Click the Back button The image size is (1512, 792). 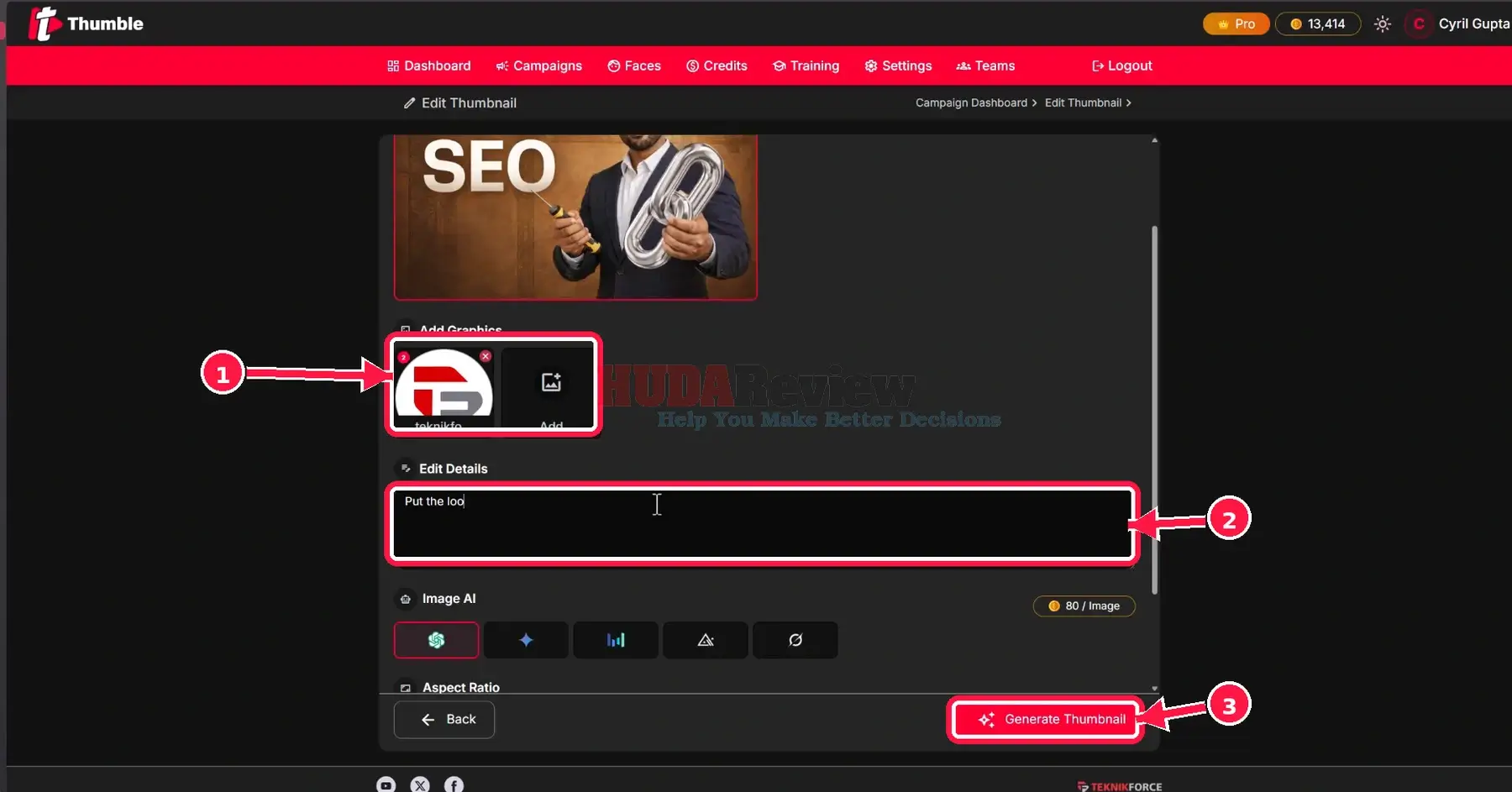pyautogui.click(x=444, y=719)
